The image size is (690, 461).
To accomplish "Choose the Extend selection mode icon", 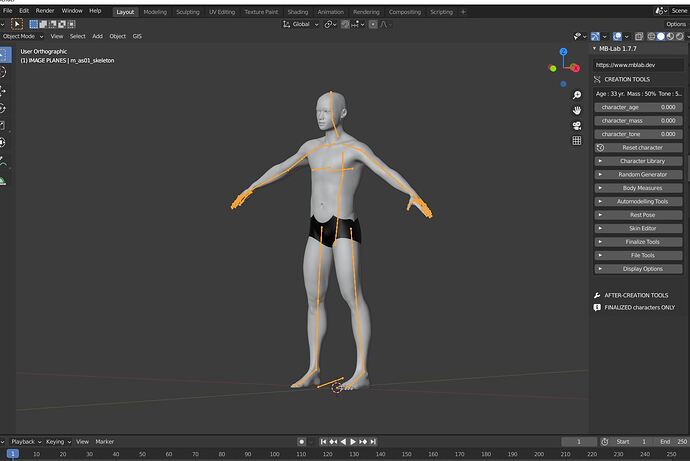I will tap(43, 24).
